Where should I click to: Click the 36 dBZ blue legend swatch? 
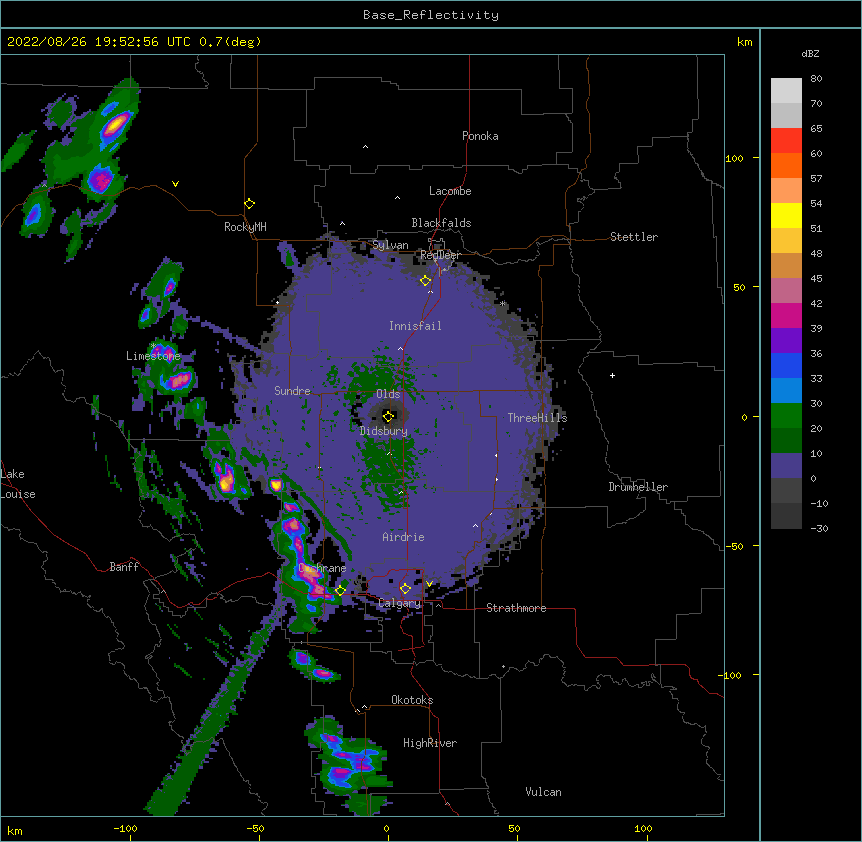pos(786,365)
